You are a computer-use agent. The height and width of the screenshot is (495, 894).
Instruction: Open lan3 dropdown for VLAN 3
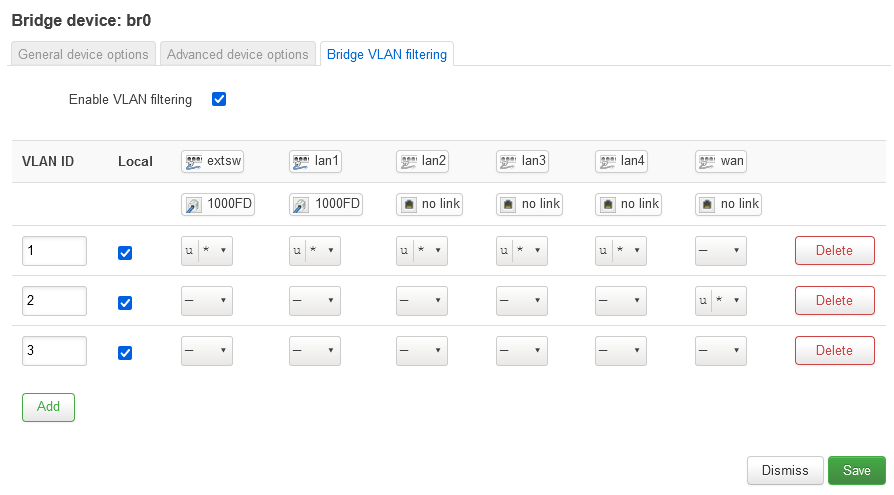[522, 351]
